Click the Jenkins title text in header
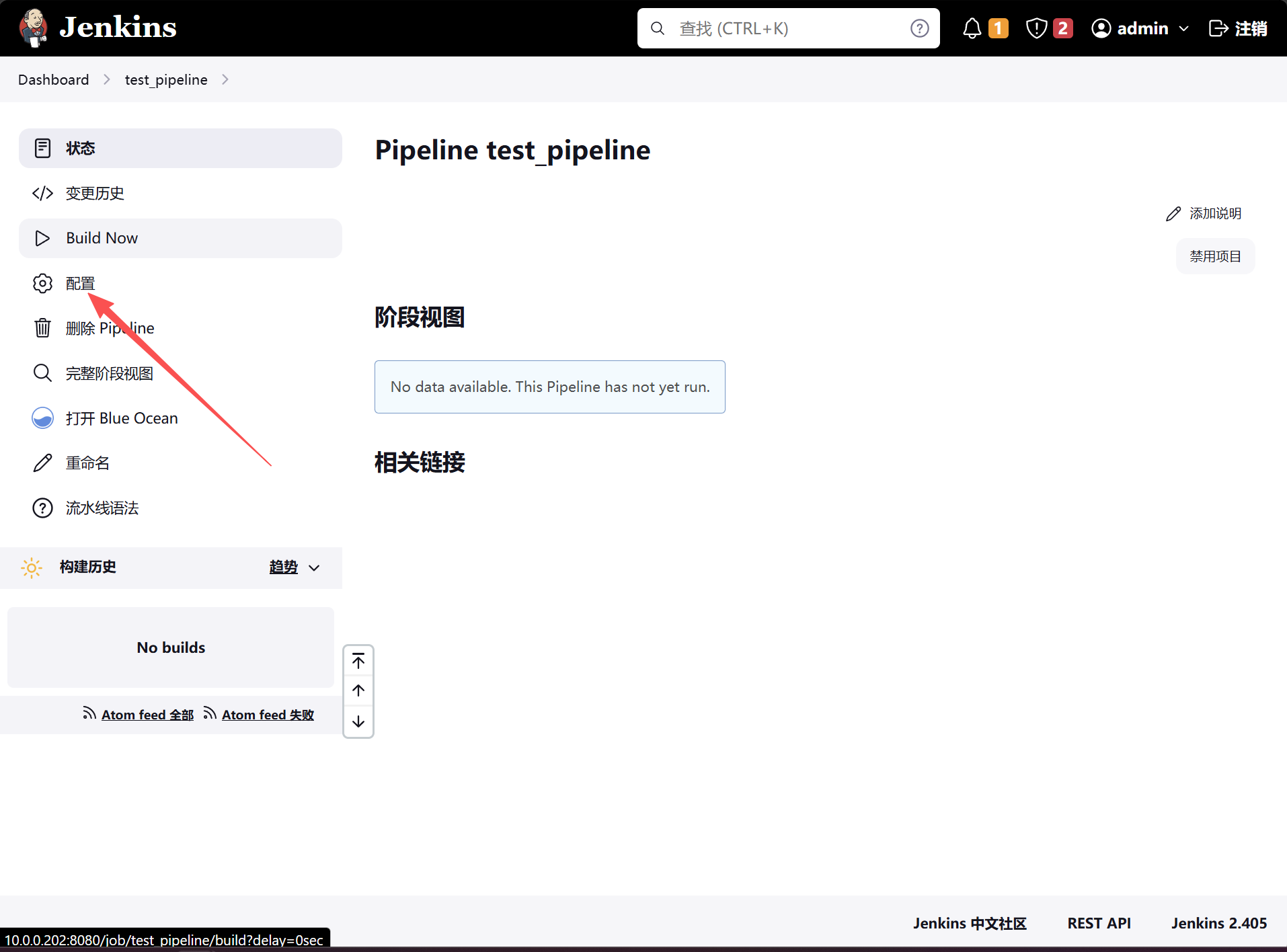Viewport: 1287px width, 952px height. [118, 28]
